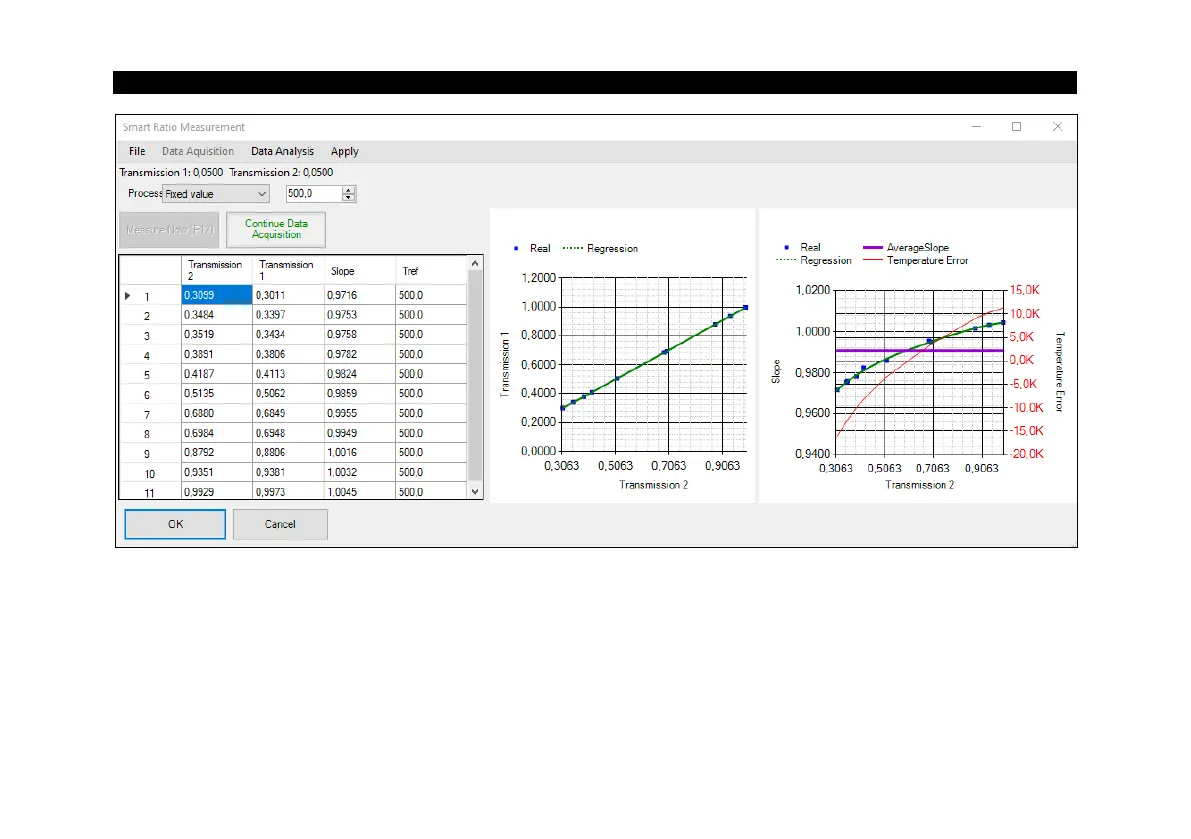Image resolution: width=1191 pixels, height=839 pixels.
Task: Select slope cell 1,0032
Action: [x=359, y=472]
